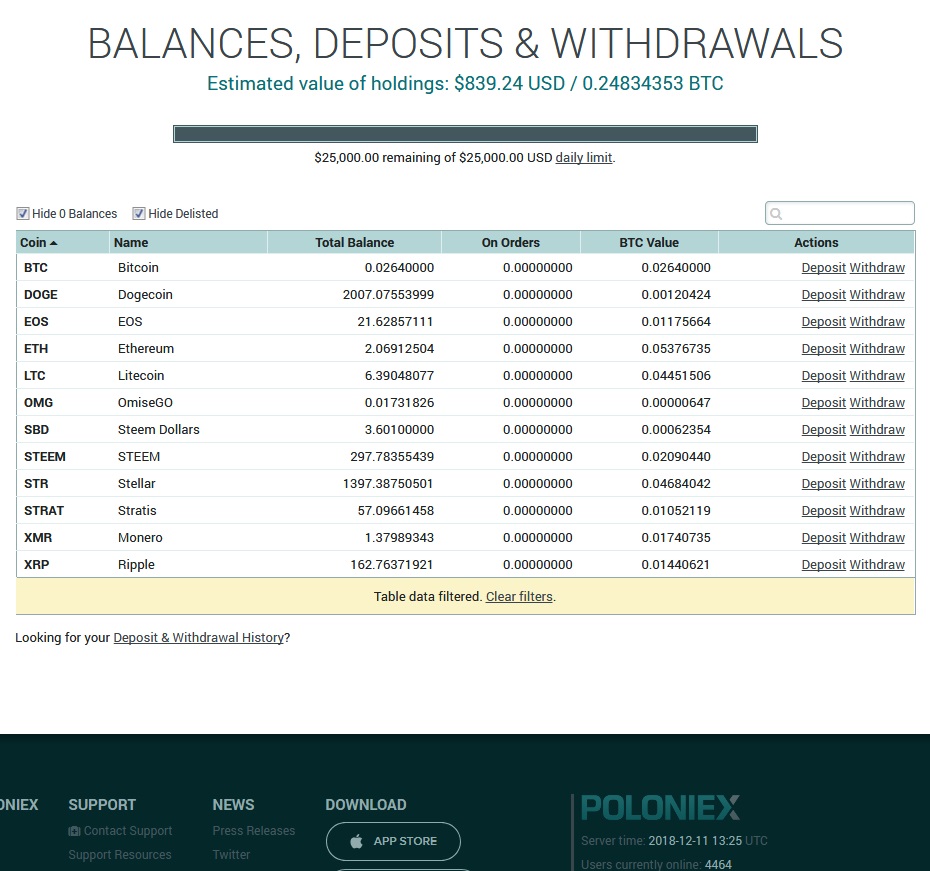The height and width of the screenshot is (871, 930).
Task: Click STEEM total balance 297.78355439
Action: coord(392,457)
